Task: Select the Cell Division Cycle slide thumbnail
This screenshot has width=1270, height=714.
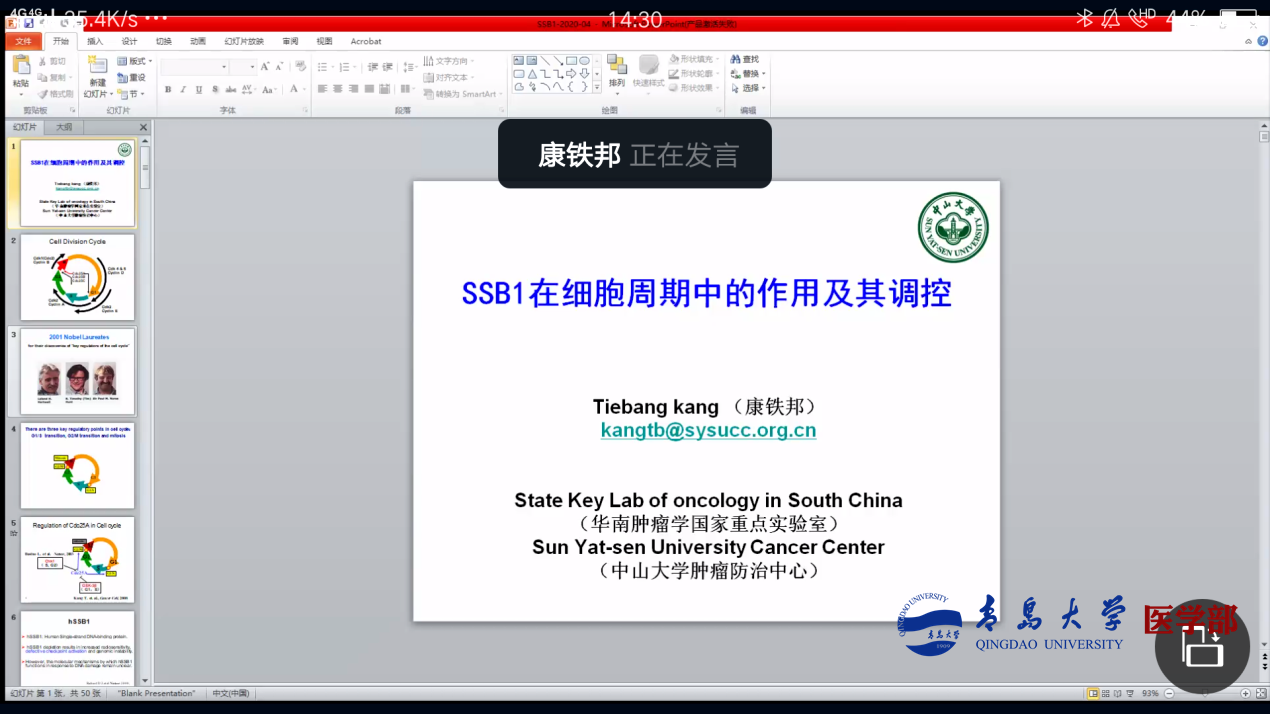Action: click(77, 278)
